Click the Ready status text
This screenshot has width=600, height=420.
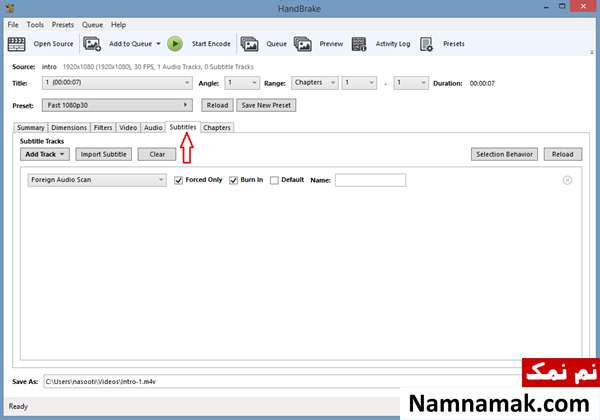(x=18, y=406)
